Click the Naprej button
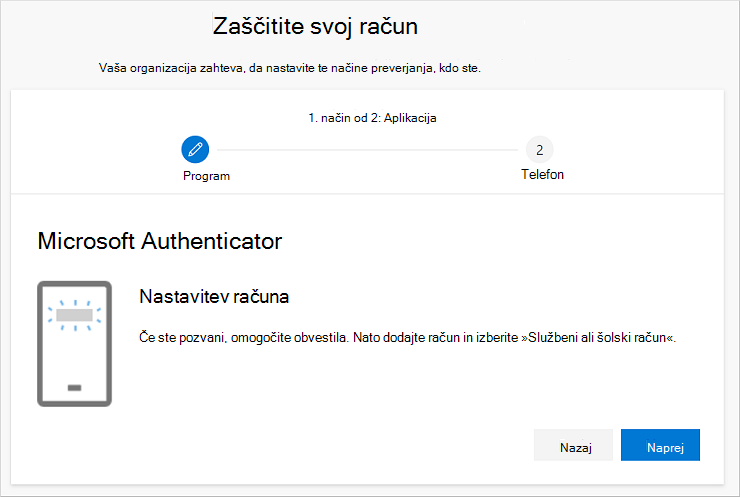The width and height of the screenshot is (740, 497). (660, 445)
